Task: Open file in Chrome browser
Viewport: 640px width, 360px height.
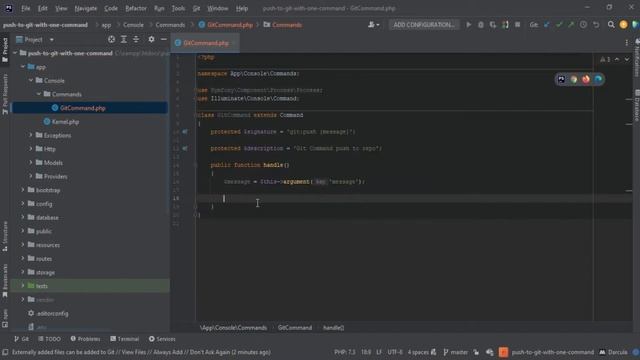Action: tap(574, 79)
